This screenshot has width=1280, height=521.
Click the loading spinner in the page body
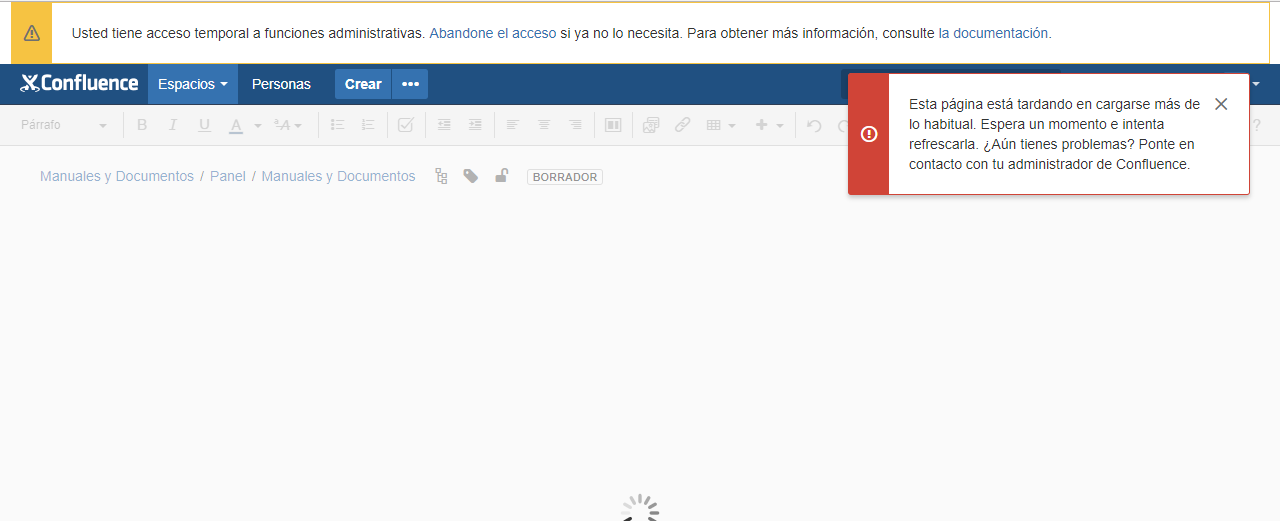[640, 508]
